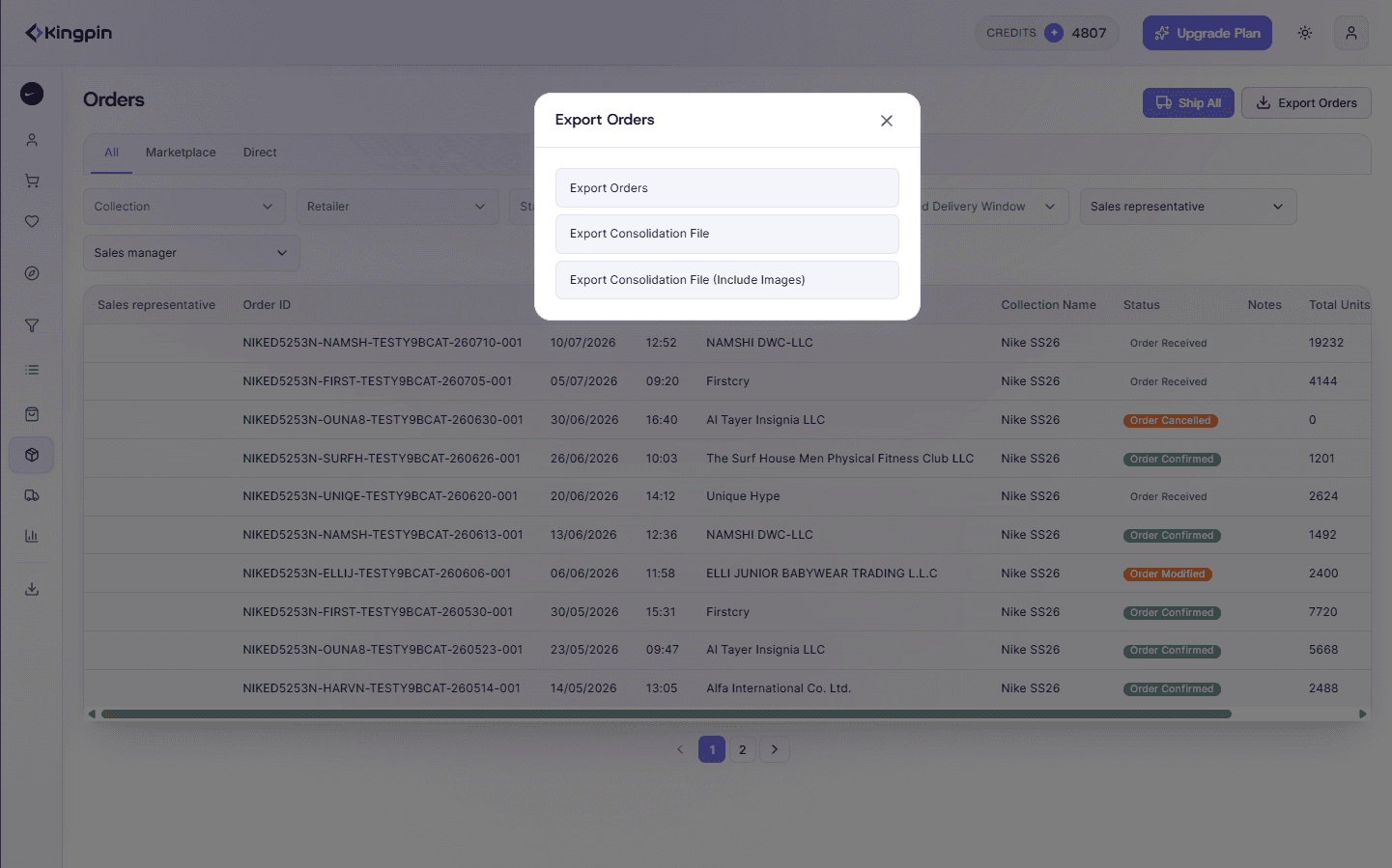Click the table's right scroll arrow
Viewport: 1392px width, 868px height.
click(1363, 714)
